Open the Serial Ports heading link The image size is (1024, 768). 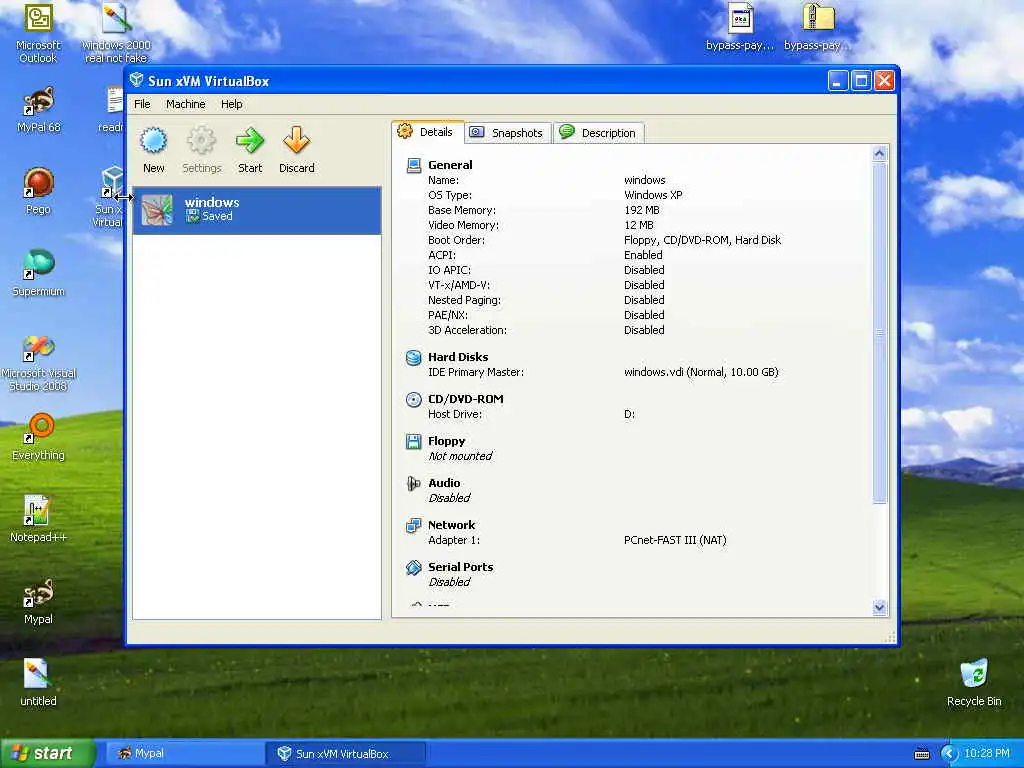[x=460, y=568]
